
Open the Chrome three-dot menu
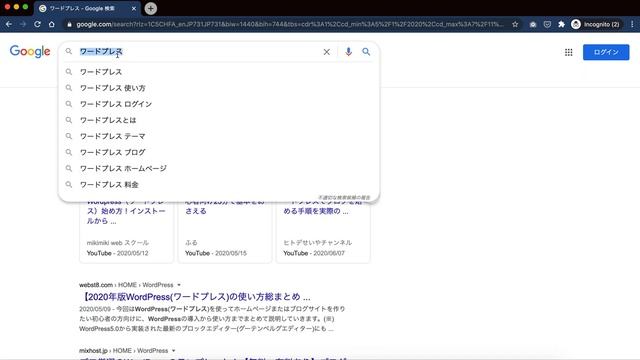click(632, 24)
